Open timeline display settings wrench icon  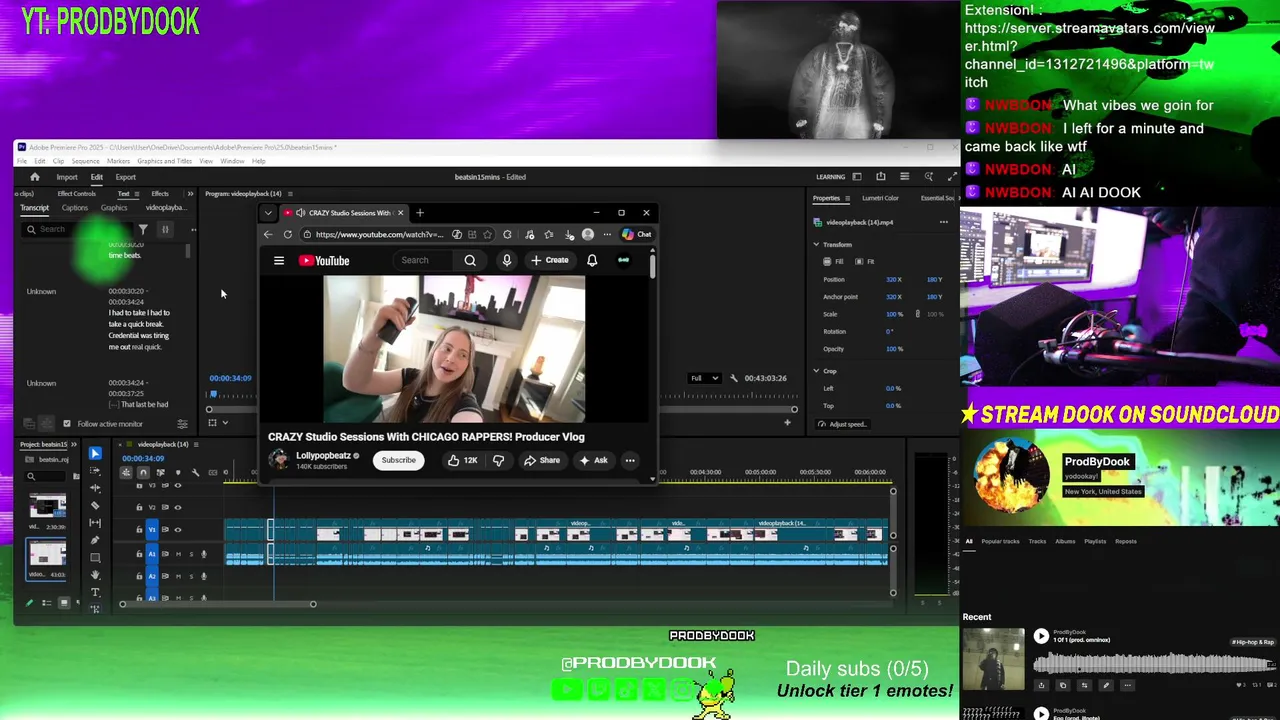pyautogui.click(x=195, y=472)
